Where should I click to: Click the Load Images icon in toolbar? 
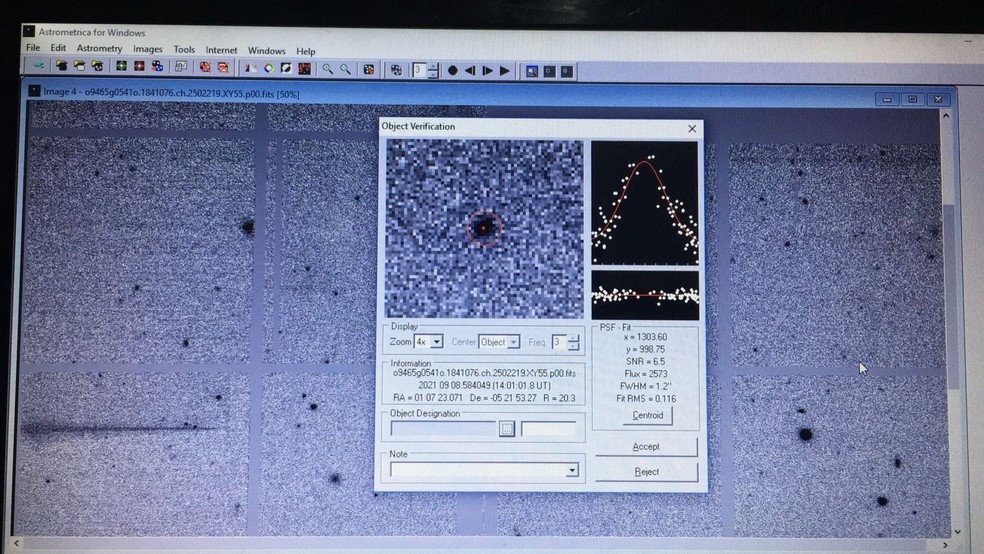click(62, 67)
